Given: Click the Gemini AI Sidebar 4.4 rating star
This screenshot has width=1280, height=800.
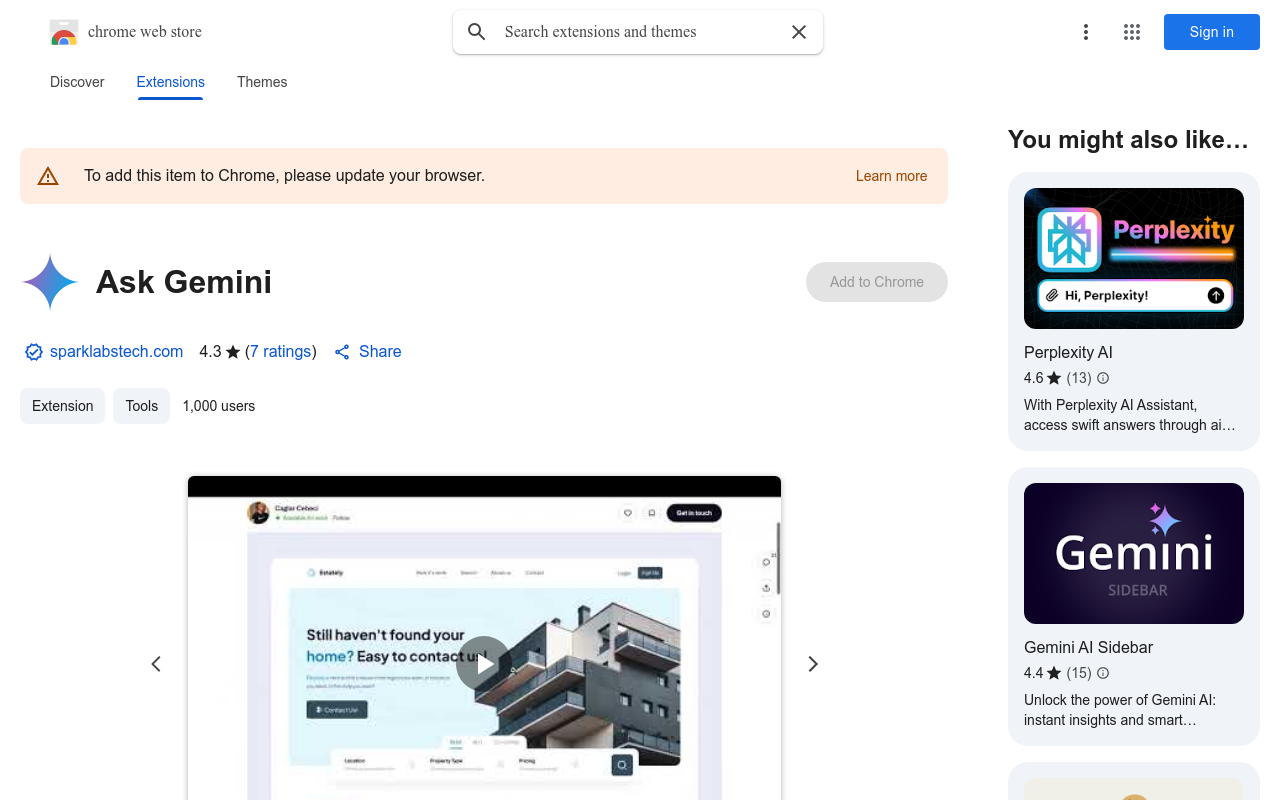Looking at the screenshot, I should [1054, 673].
